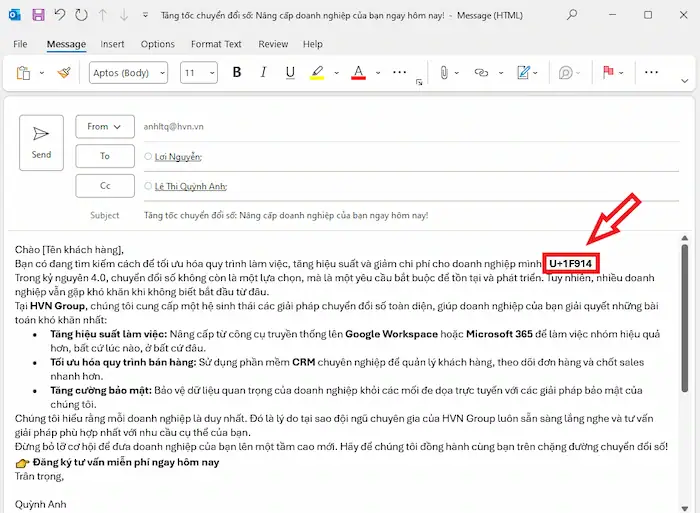This screenshot has width=700, height=513.
Task: Undo the last action
Action: (59, 15)
